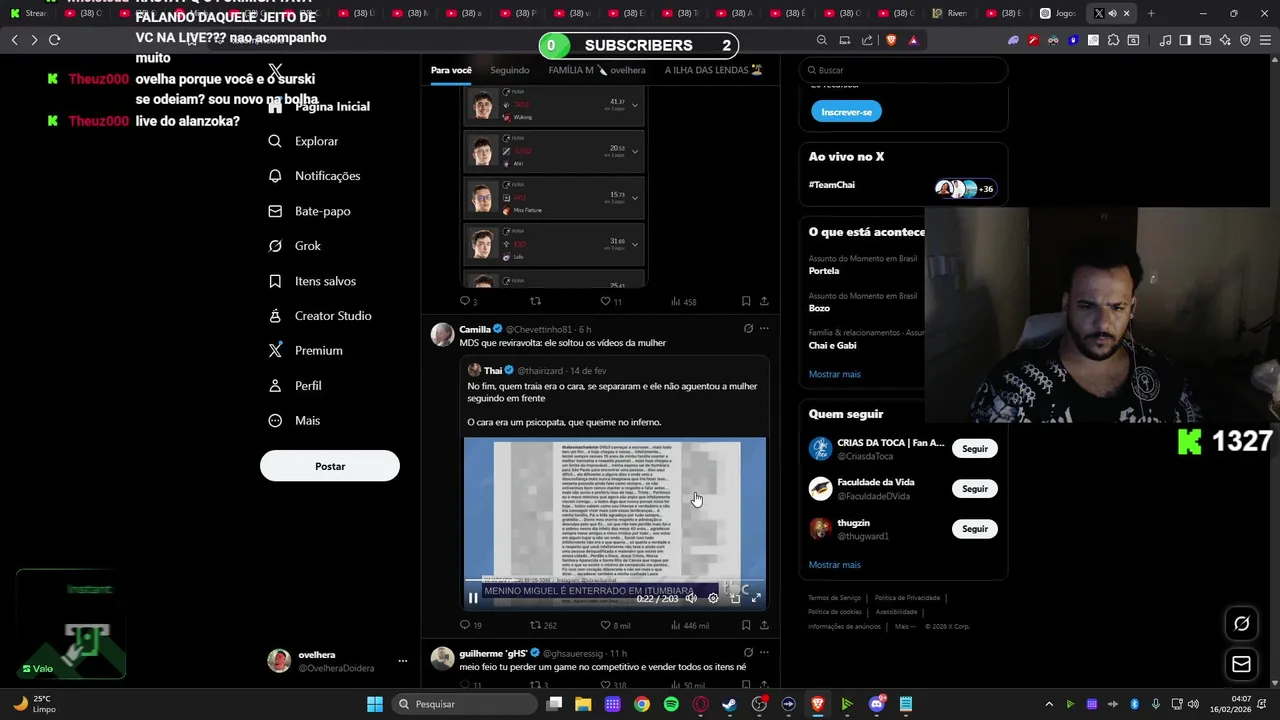Expand the Lulu match row chevron

click(634, 244)
